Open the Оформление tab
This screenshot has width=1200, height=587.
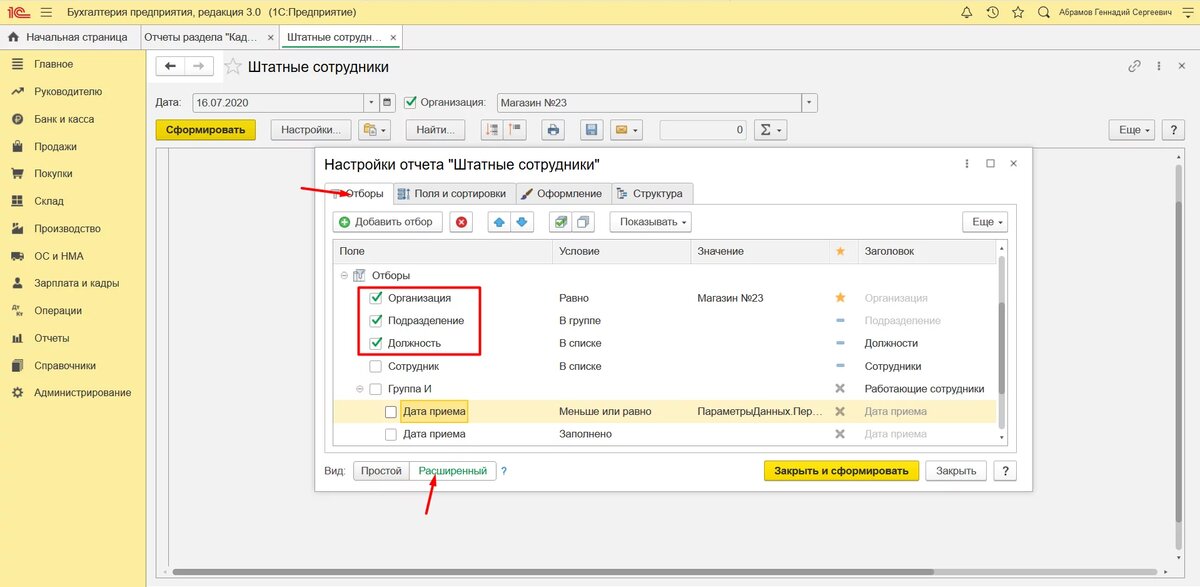click(x=563, y=193)
